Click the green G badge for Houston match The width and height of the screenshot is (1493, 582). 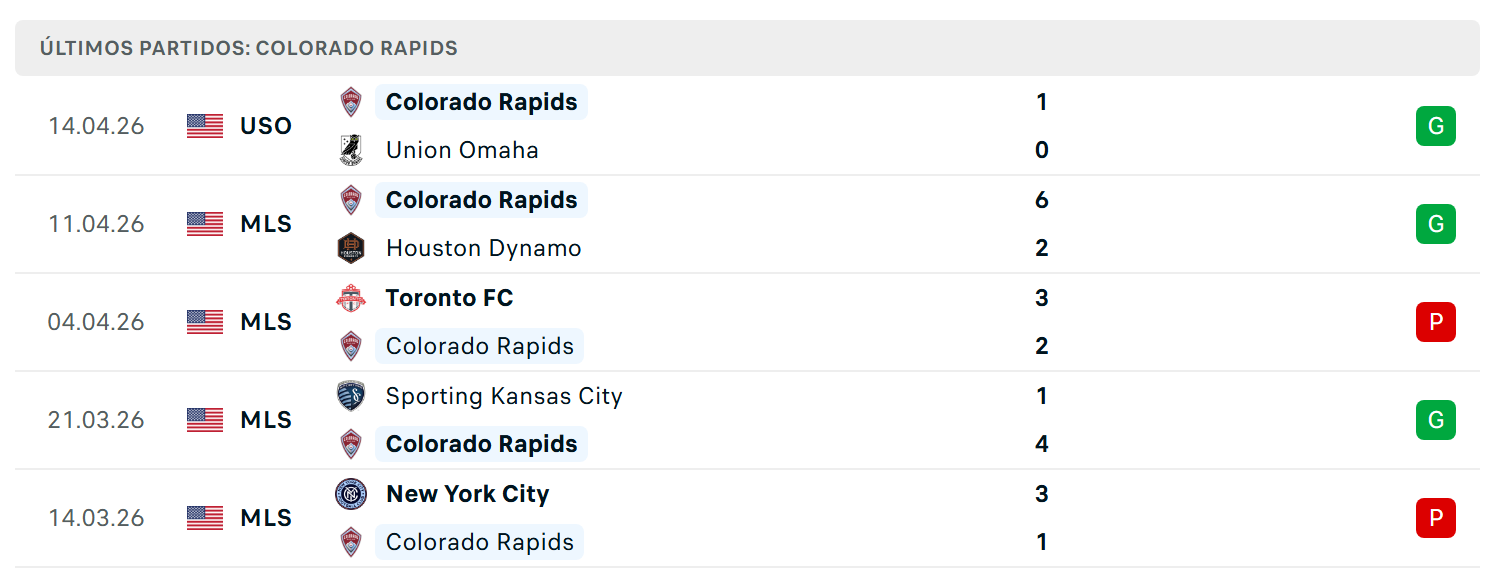point(1436,224)
